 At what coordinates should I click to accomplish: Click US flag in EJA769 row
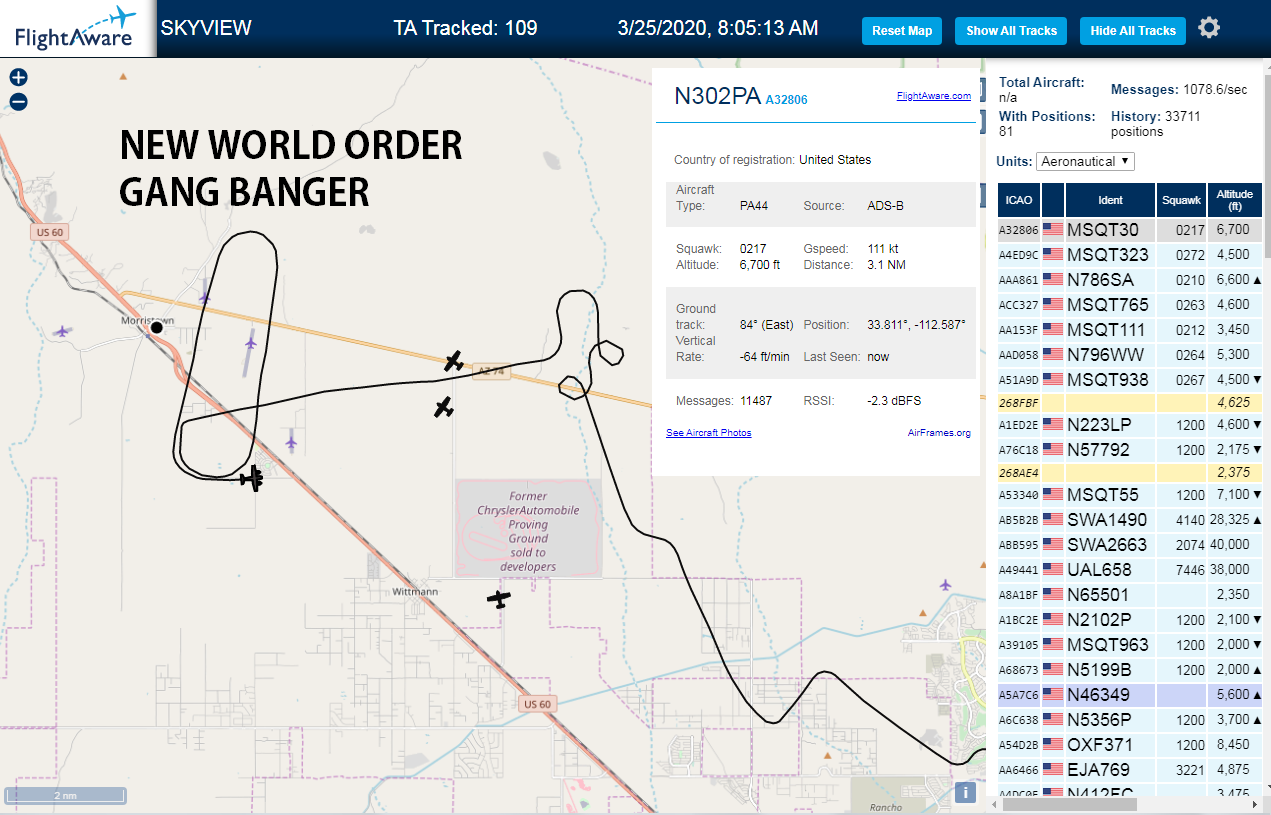1053,770
